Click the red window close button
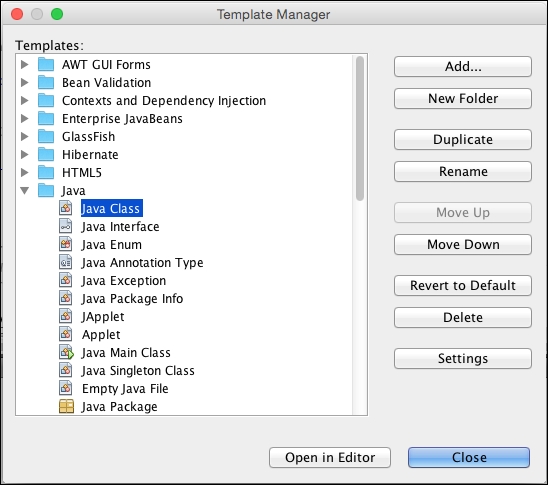 click(17, 14)
